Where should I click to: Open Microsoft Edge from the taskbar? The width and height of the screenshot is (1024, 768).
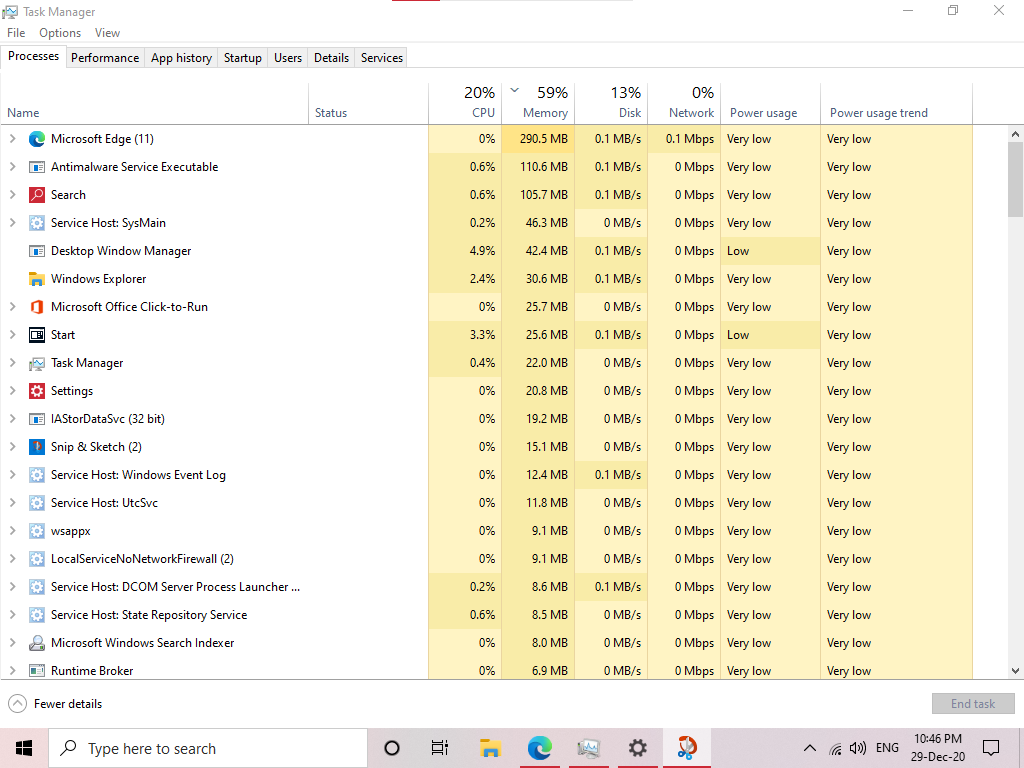[539, 748]
